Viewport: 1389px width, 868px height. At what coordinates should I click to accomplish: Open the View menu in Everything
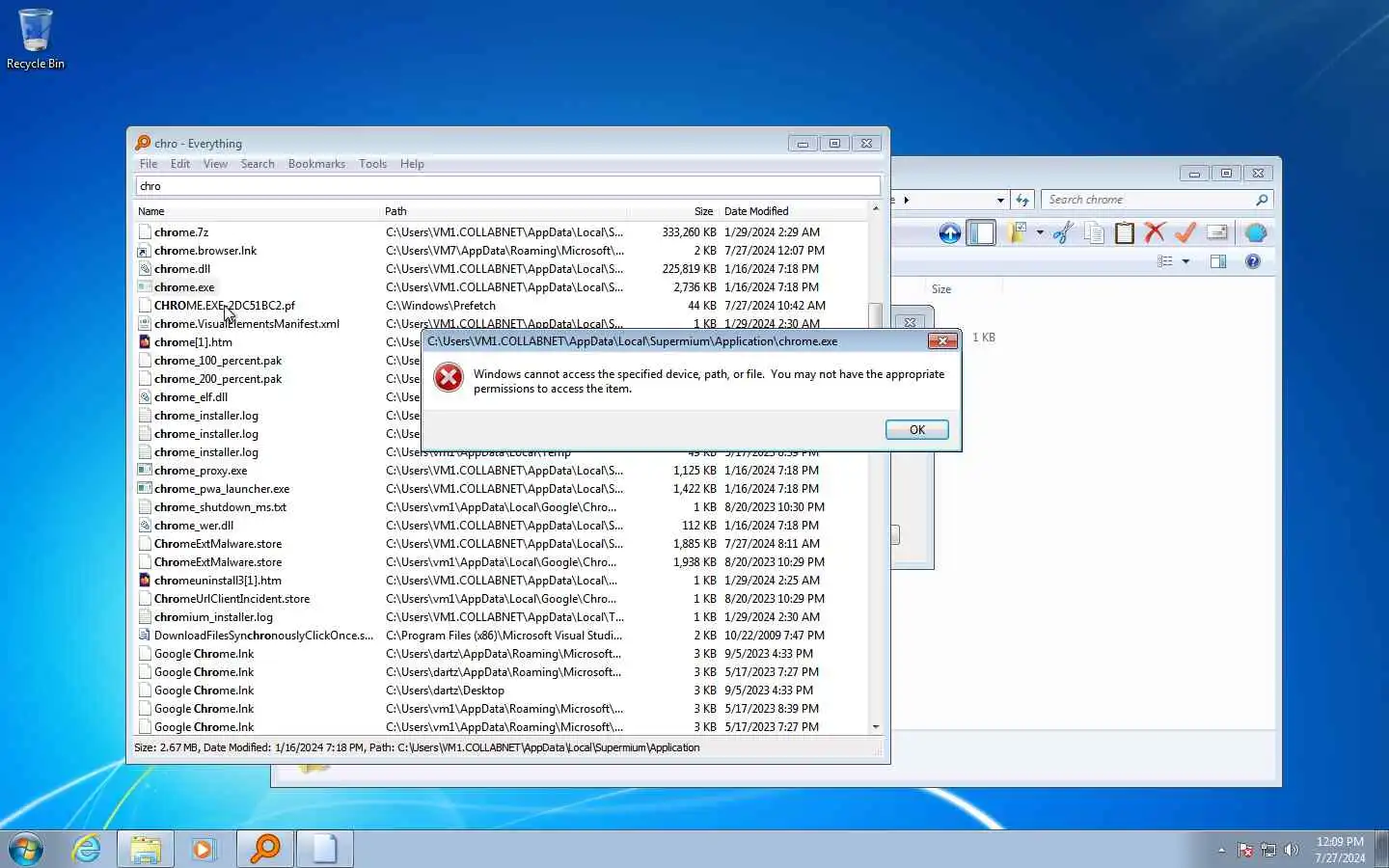(215, 164)
